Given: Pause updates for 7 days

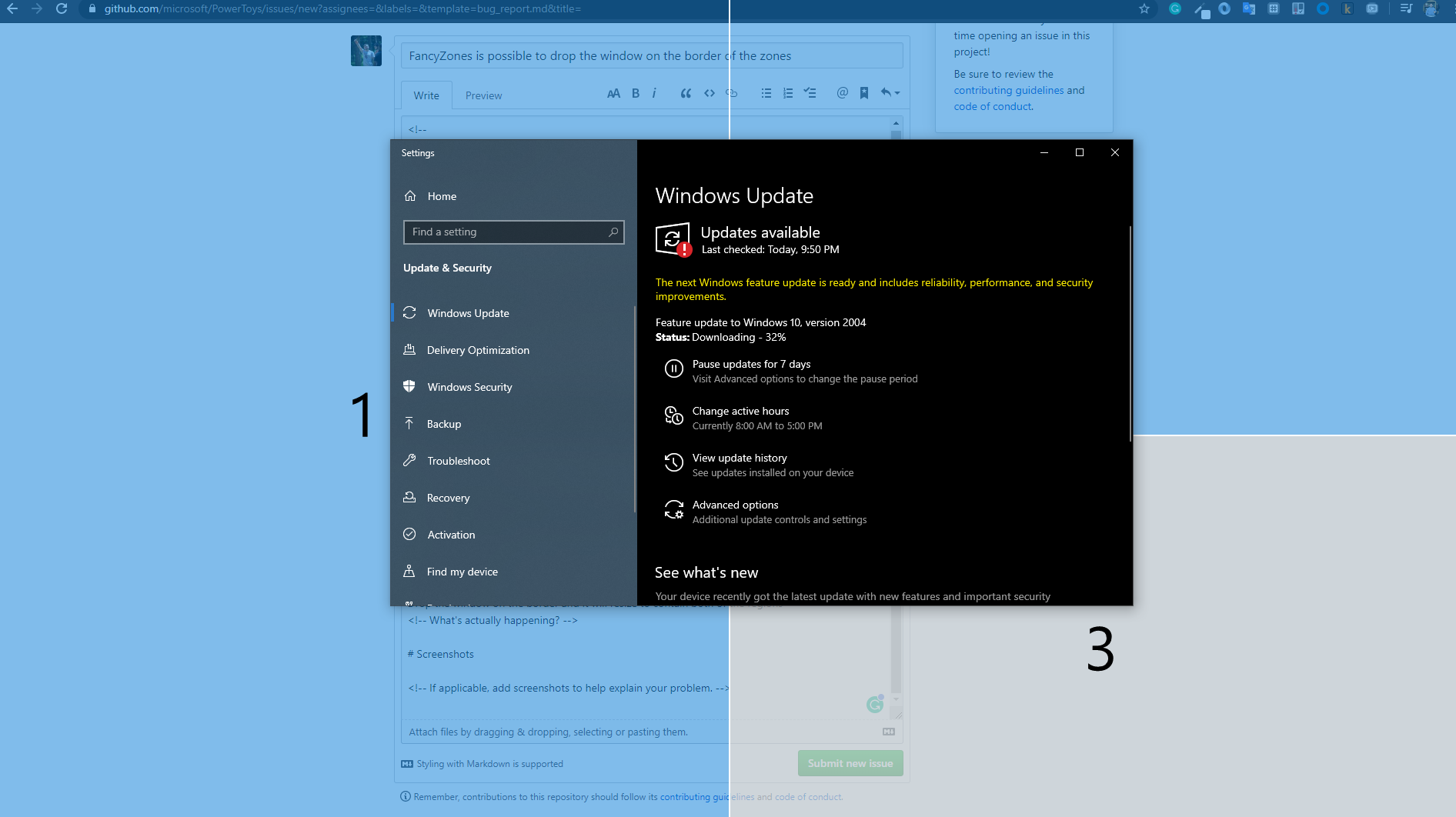Looking at the screenshot, I should pos(750,364).
